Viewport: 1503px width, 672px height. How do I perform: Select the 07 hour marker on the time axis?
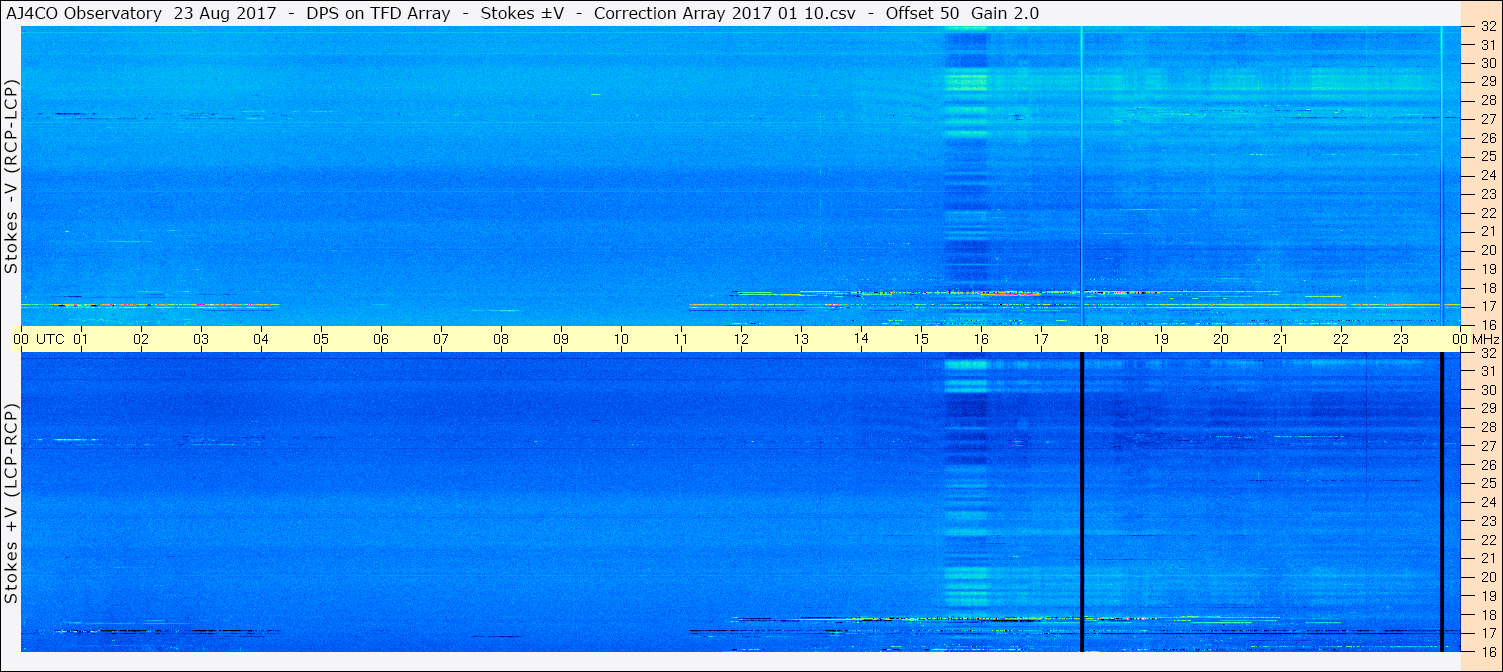(441, 339)
